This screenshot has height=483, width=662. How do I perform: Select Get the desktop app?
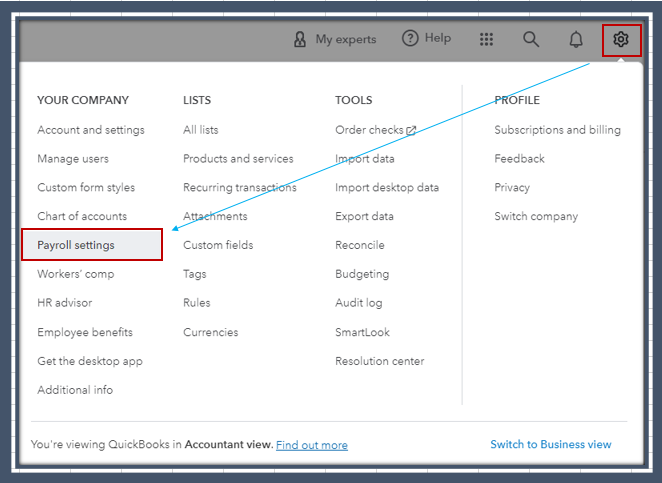click(90, 361)
